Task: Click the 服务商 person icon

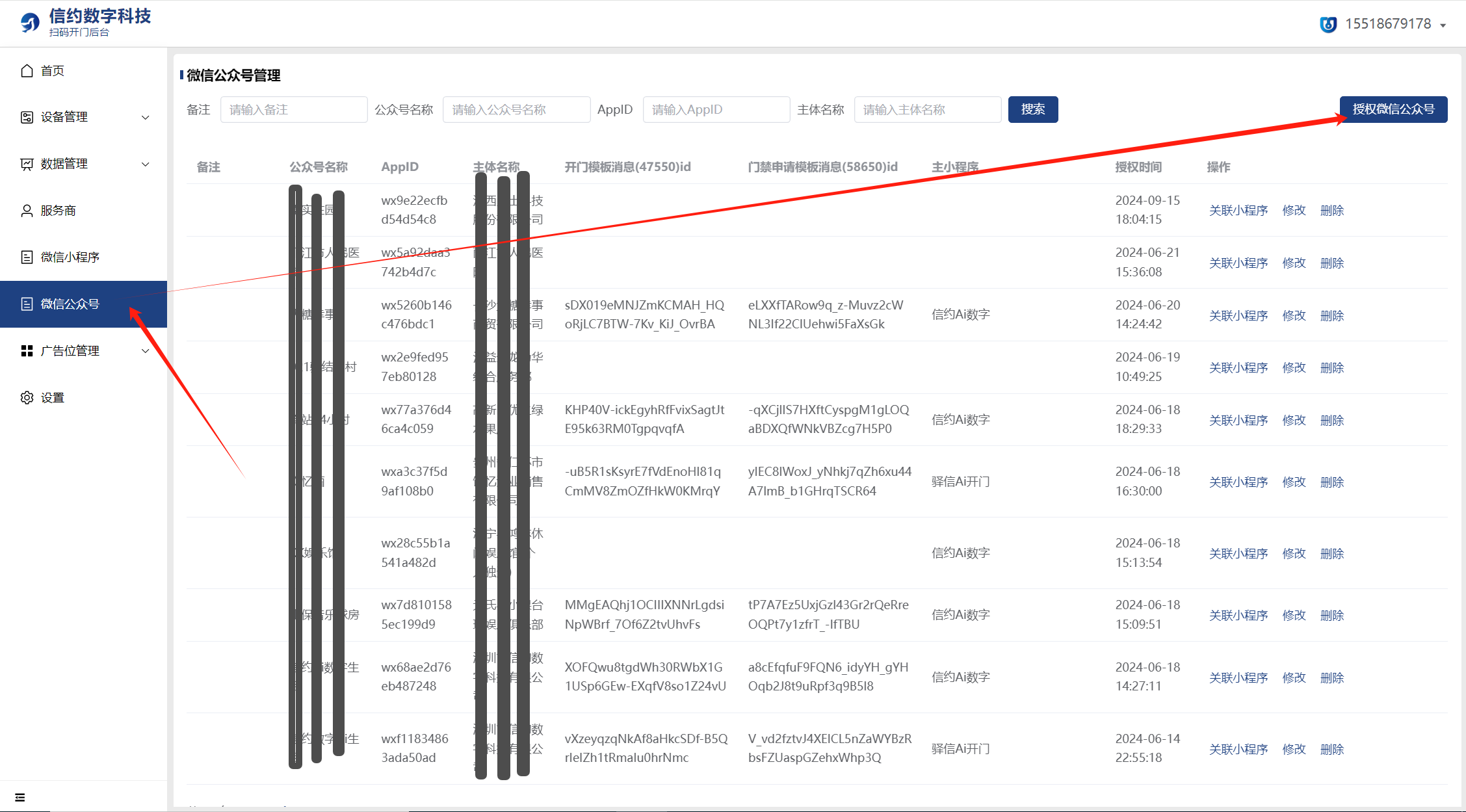Action: coord(27,211)
